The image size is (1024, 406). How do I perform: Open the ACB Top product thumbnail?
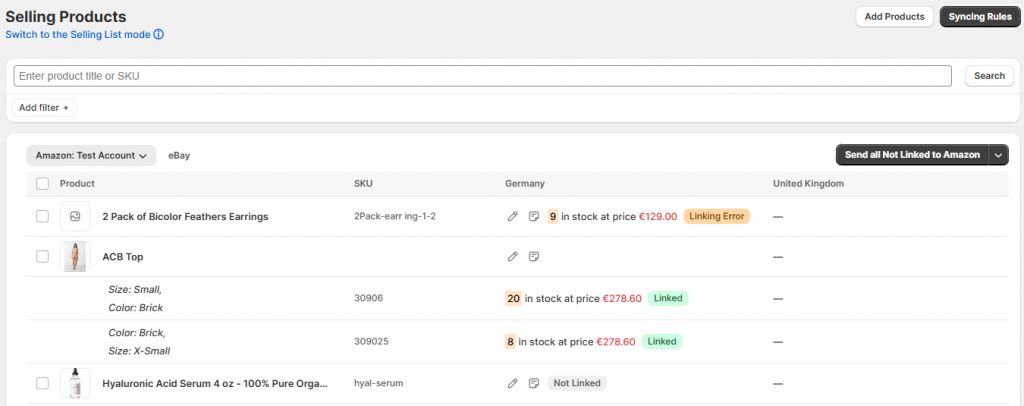pos(74,257)
